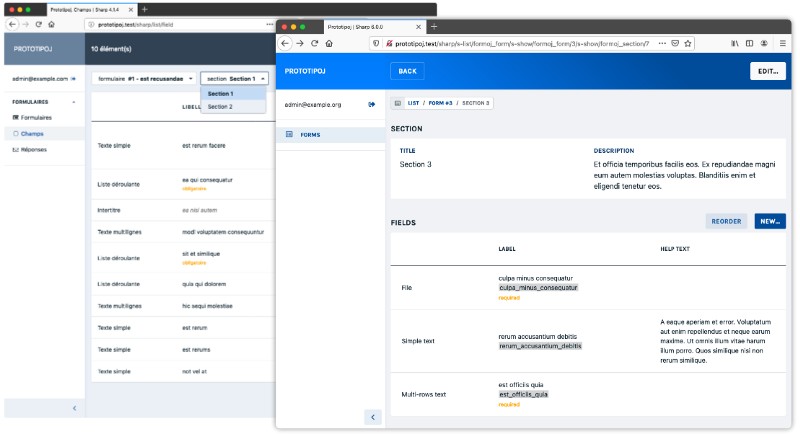Click the breadcrumb list icon before LIST
The height and width of the screenshot is (436, 800).
[398, 103]
